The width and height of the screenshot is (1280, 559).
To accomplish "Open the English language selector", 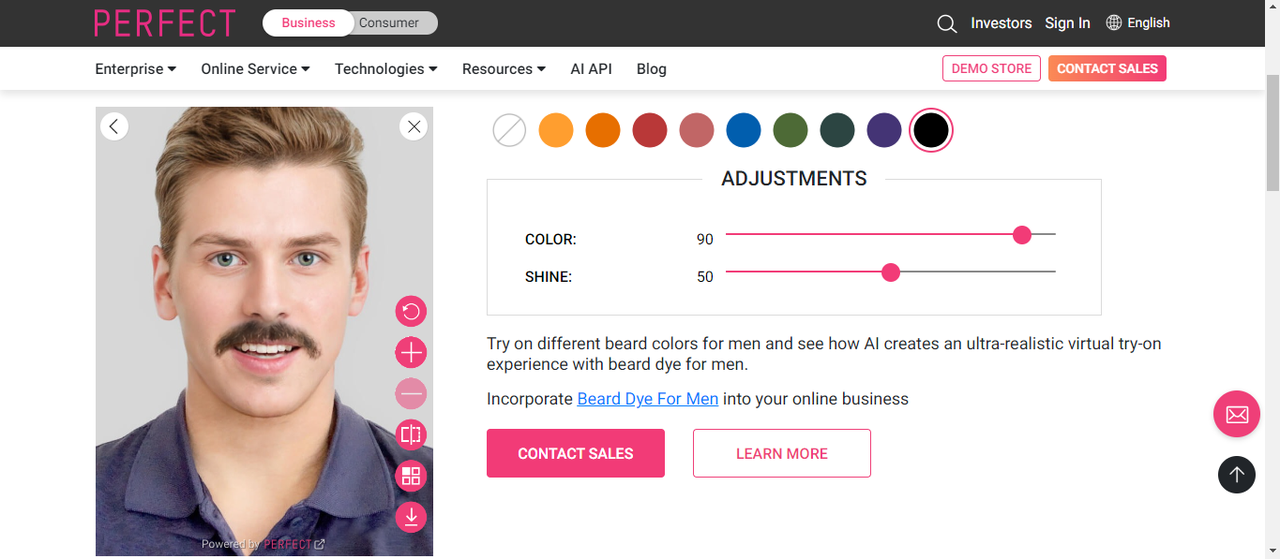I will (1138, 23).
